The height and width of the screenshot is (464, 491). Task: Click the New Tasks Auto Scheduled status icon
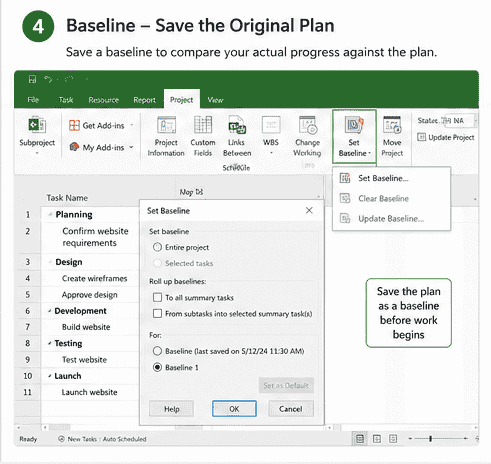[61, 439]
